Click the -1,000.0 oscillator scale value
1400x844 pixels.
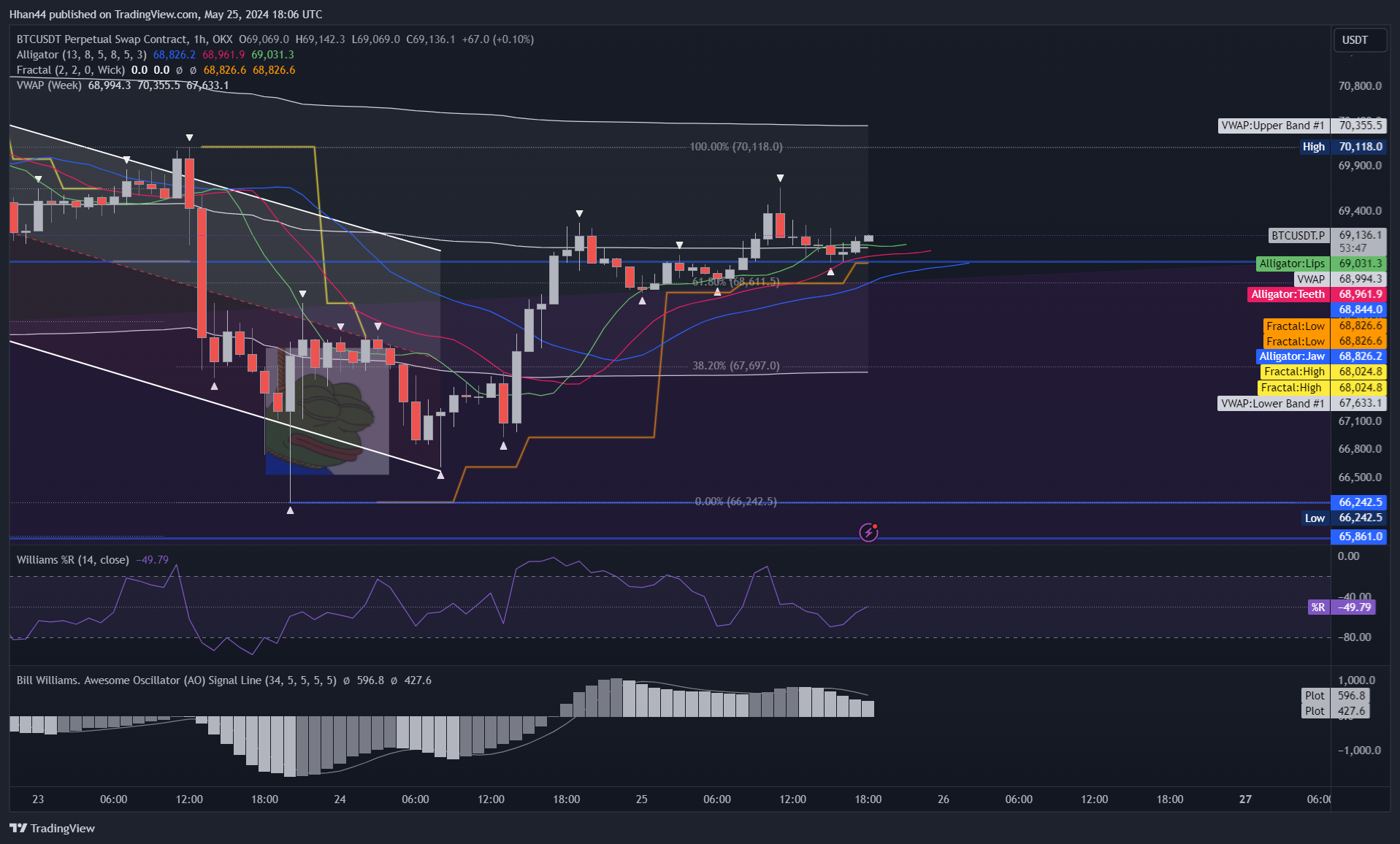[1359, 751]
